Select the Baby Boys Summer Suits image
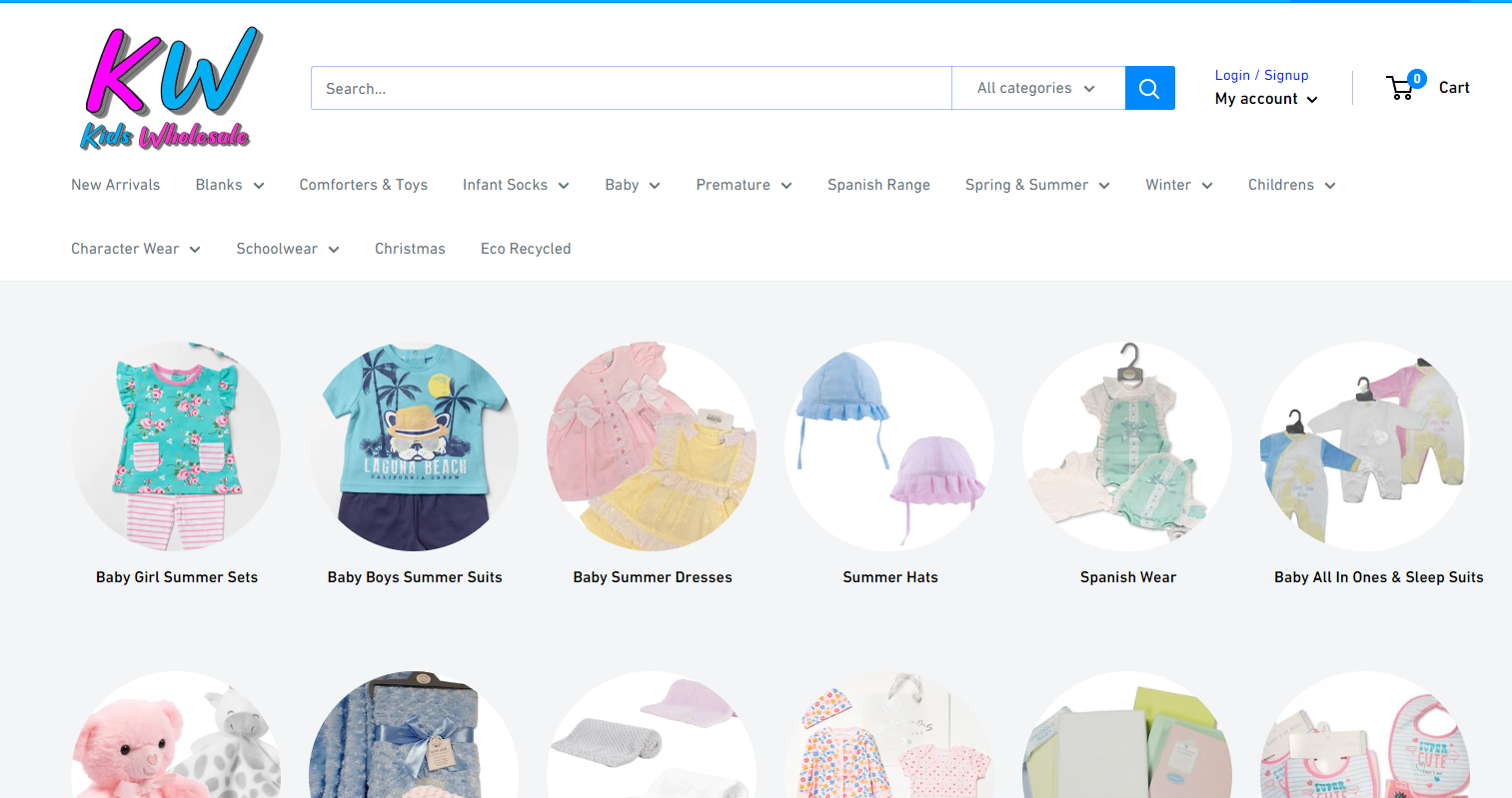This screenshot has width=1512, height=798. (x=414, y=446)
